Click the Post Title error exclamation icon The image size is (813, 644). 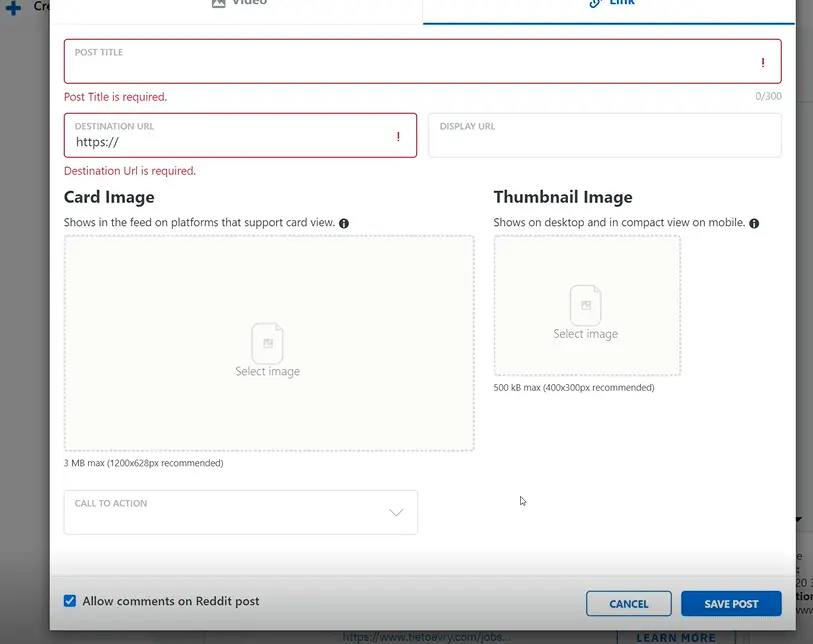pyautogui.click(x=763, y=63)
